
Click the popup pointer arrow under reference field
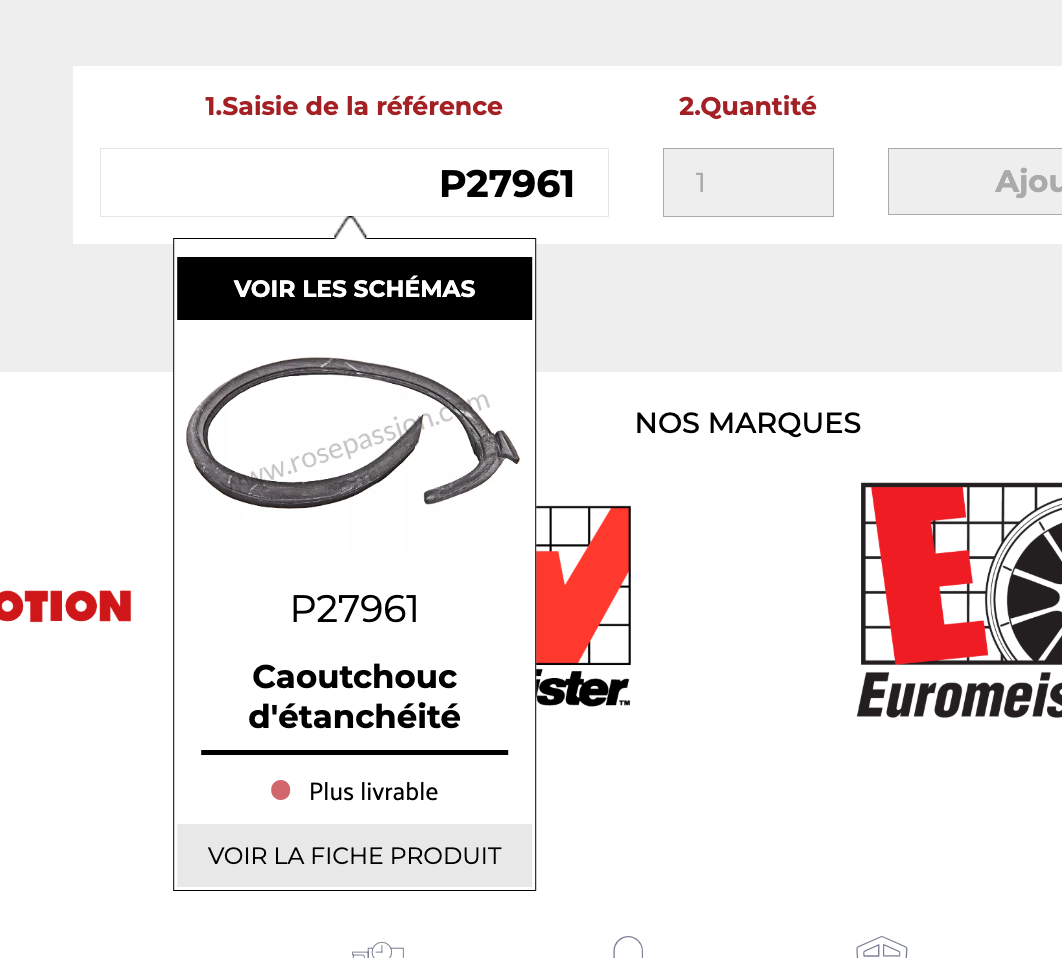350,228
